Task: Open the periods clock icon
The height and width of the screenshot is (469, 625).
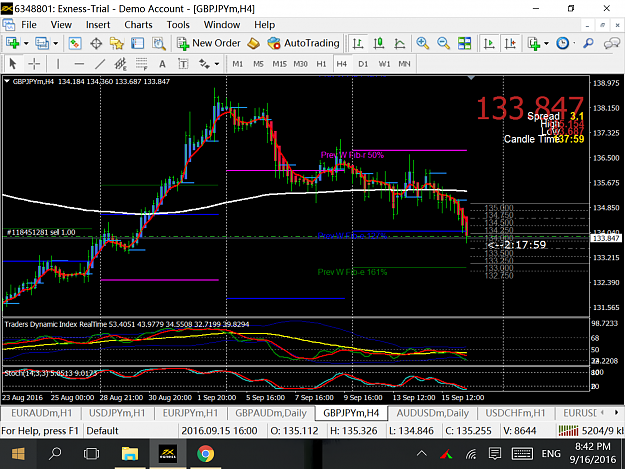Action: [562, 43]
